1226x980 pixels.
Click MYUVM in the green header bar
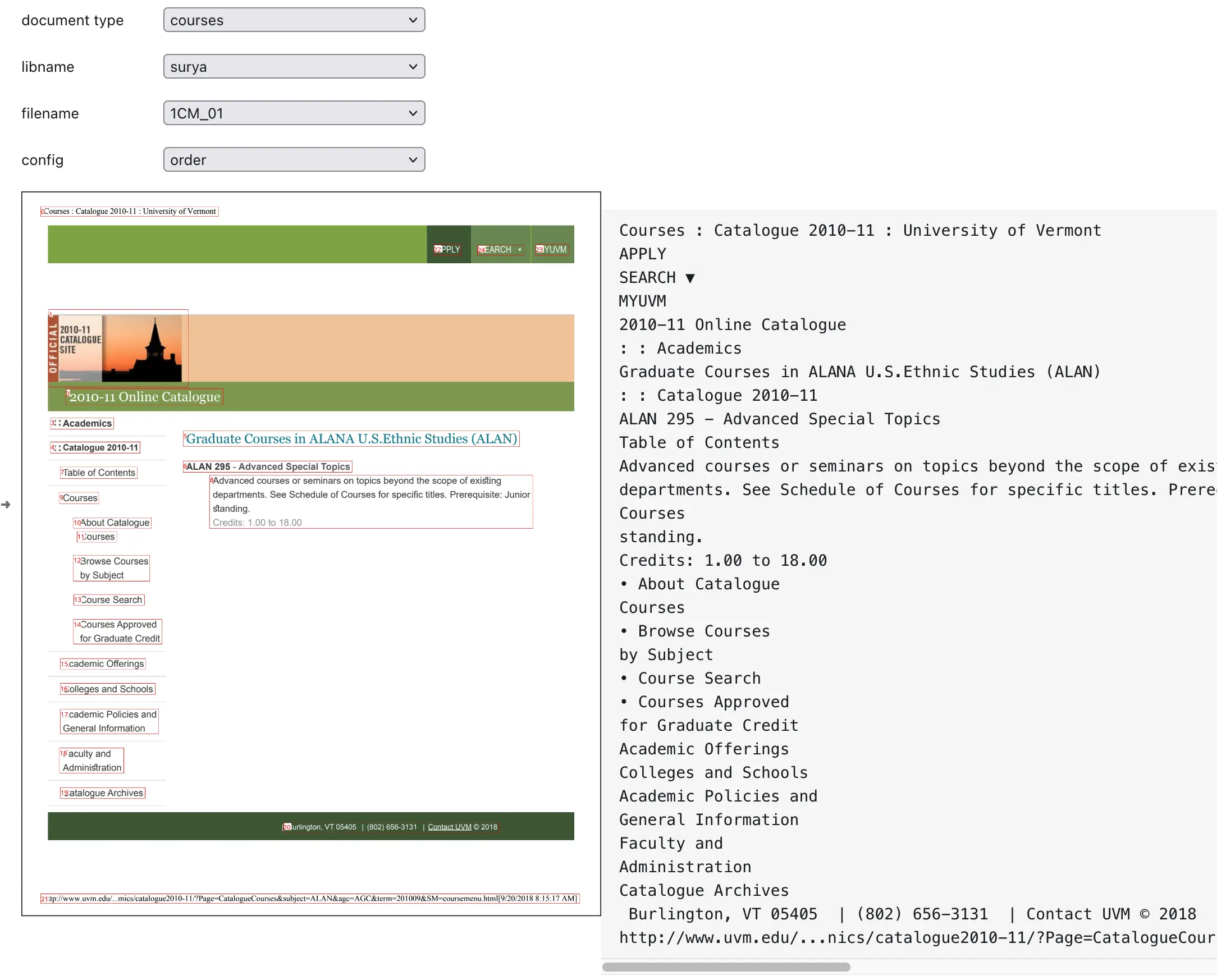pos(552,250)
